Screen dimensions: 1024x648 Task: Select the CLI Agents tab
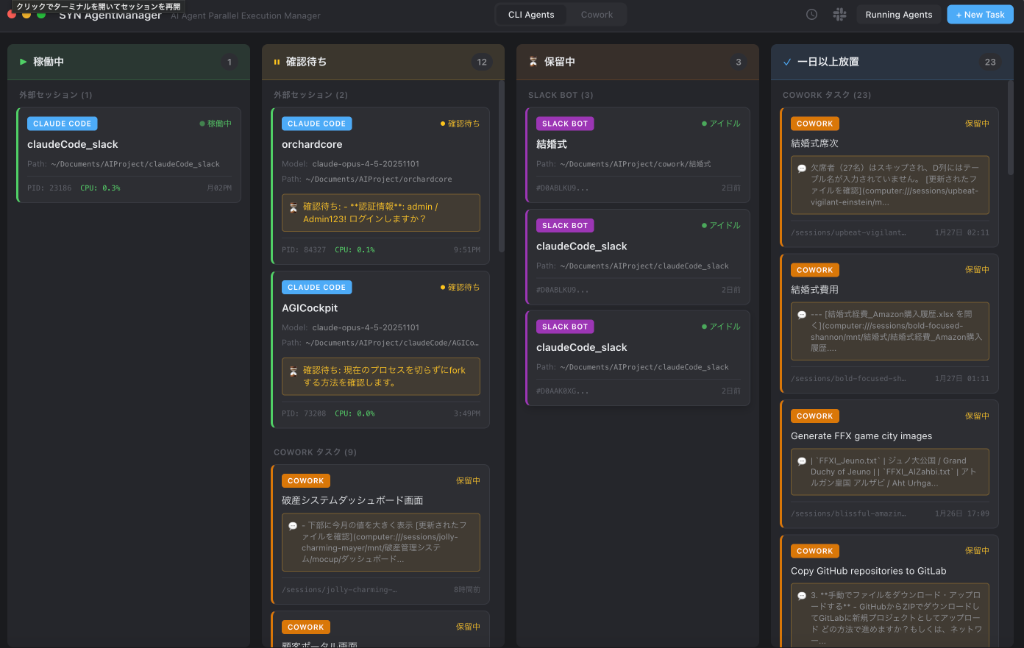(x=531, y=14)
